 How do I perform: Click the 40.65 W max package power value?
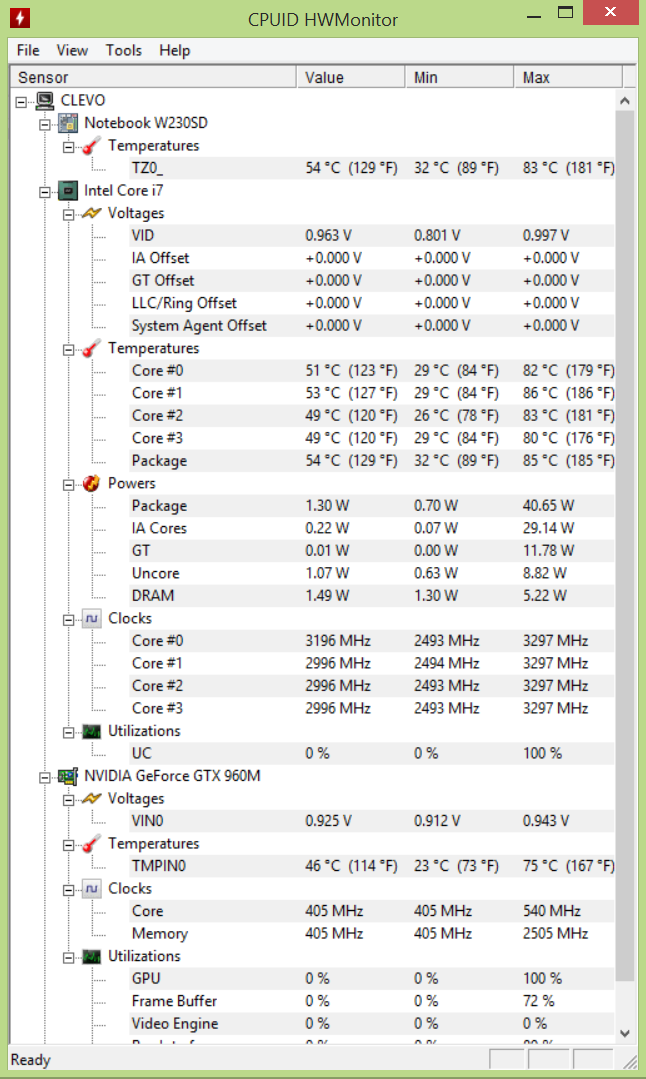pyautogui.click(x=548, y=506)
